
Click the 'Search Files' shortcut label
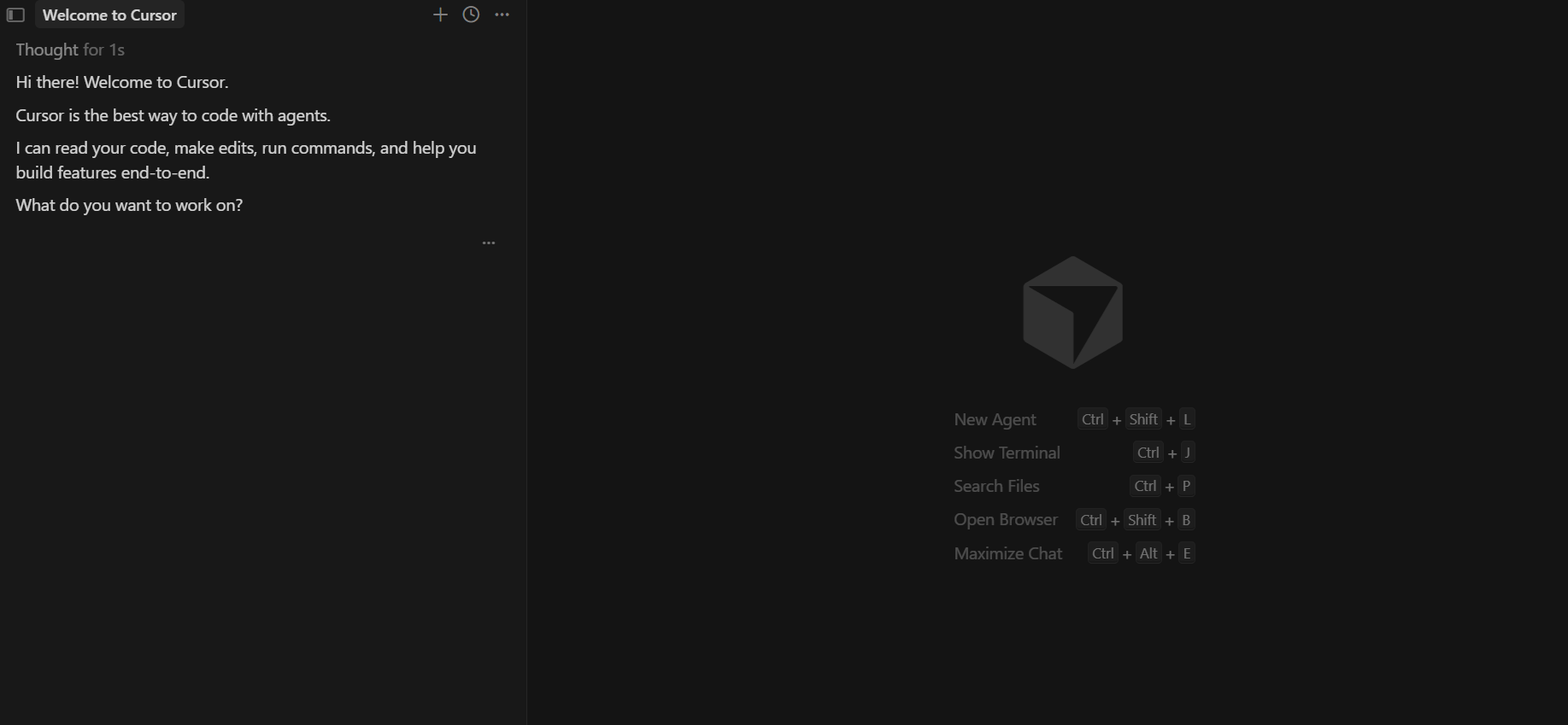click(996, 486)
